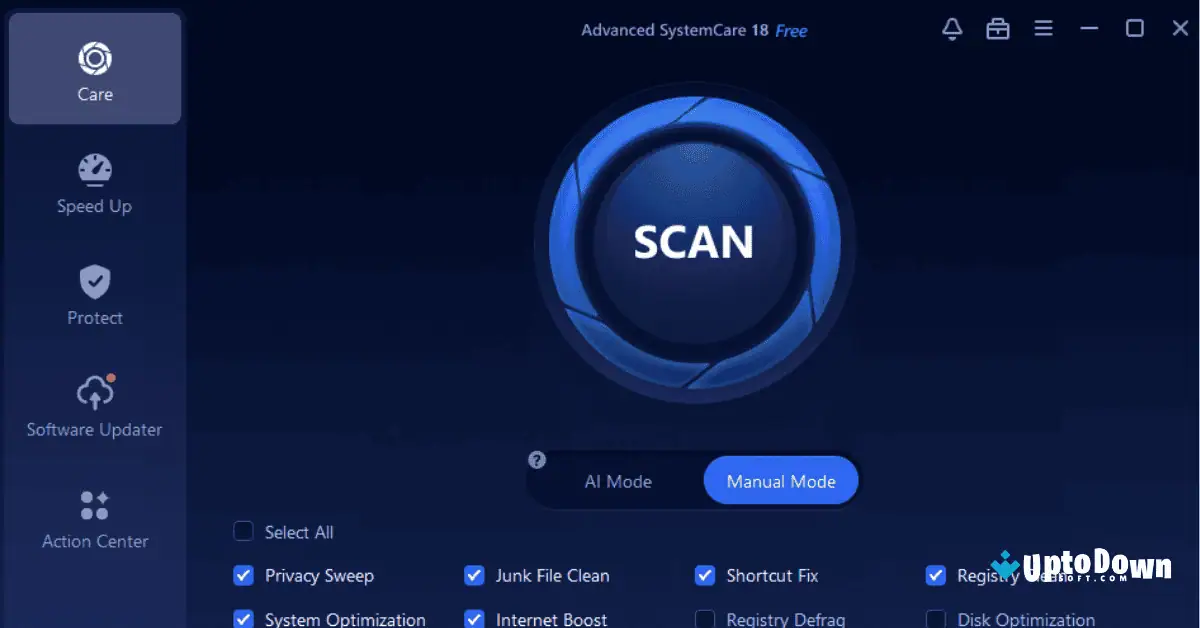Open the hamburger menu
This screenshot has height=628, width=1200.
click(1043, 29)
